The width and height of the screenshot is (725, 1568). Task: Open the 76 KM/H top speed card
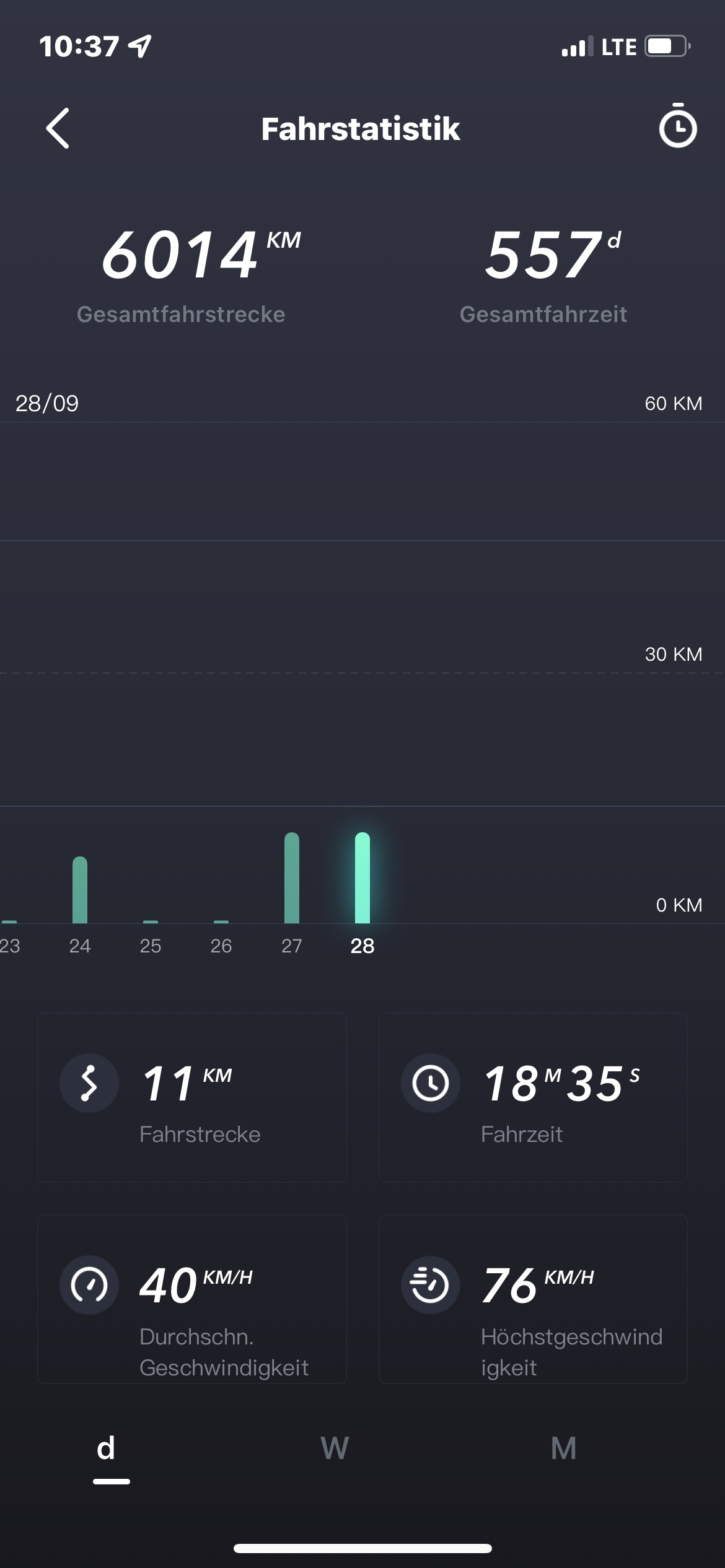point(533,1299)
